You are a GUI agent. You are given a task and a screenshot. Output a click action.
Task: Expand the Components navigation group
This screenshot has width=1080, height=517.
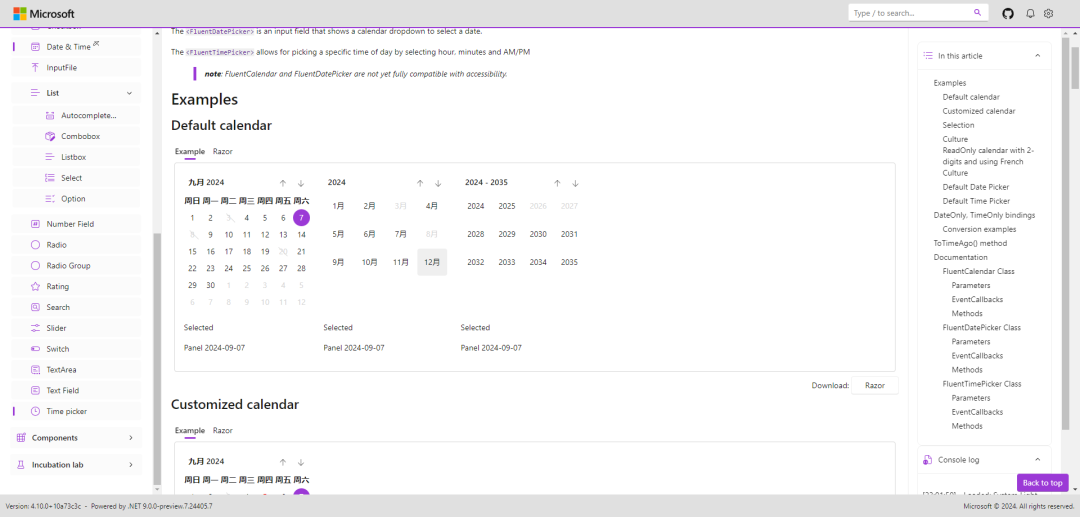(130, 438)
